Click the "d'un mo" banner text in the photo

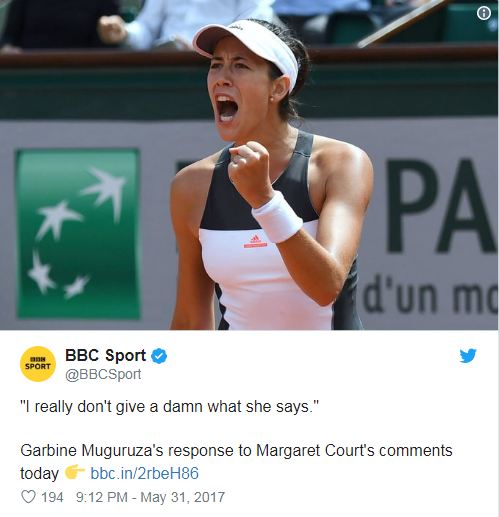coord(430,298)
